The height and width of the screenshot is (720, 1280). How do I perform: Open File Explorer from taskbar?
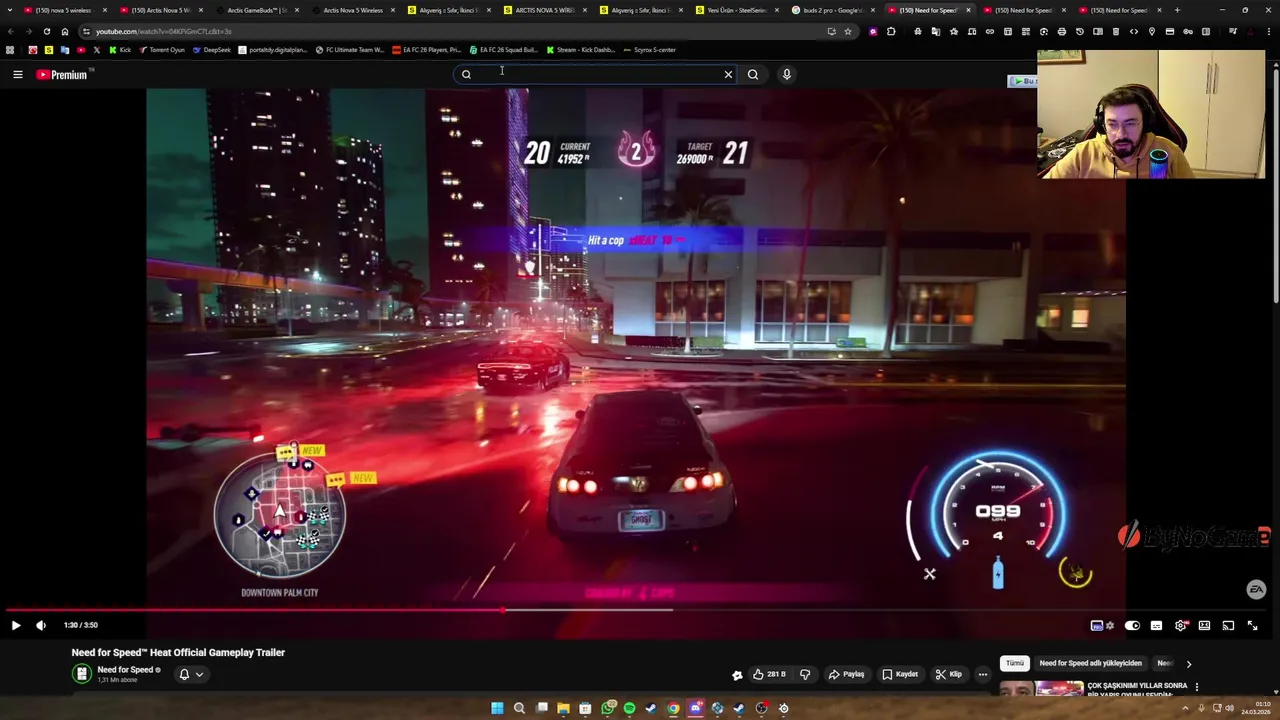pyautogui.click(x=563, y=708)
